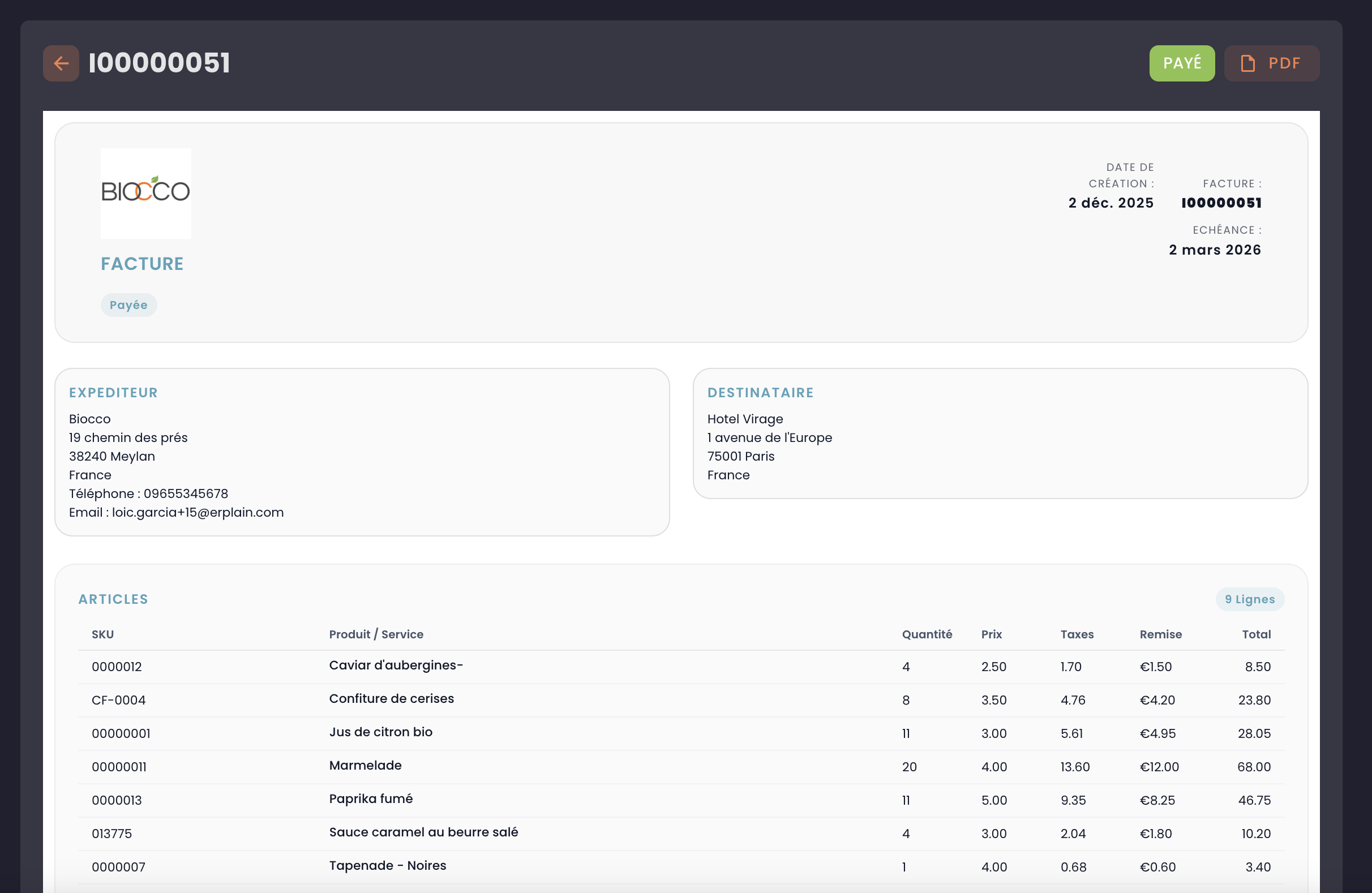Click the sender email address

point(197,513)
